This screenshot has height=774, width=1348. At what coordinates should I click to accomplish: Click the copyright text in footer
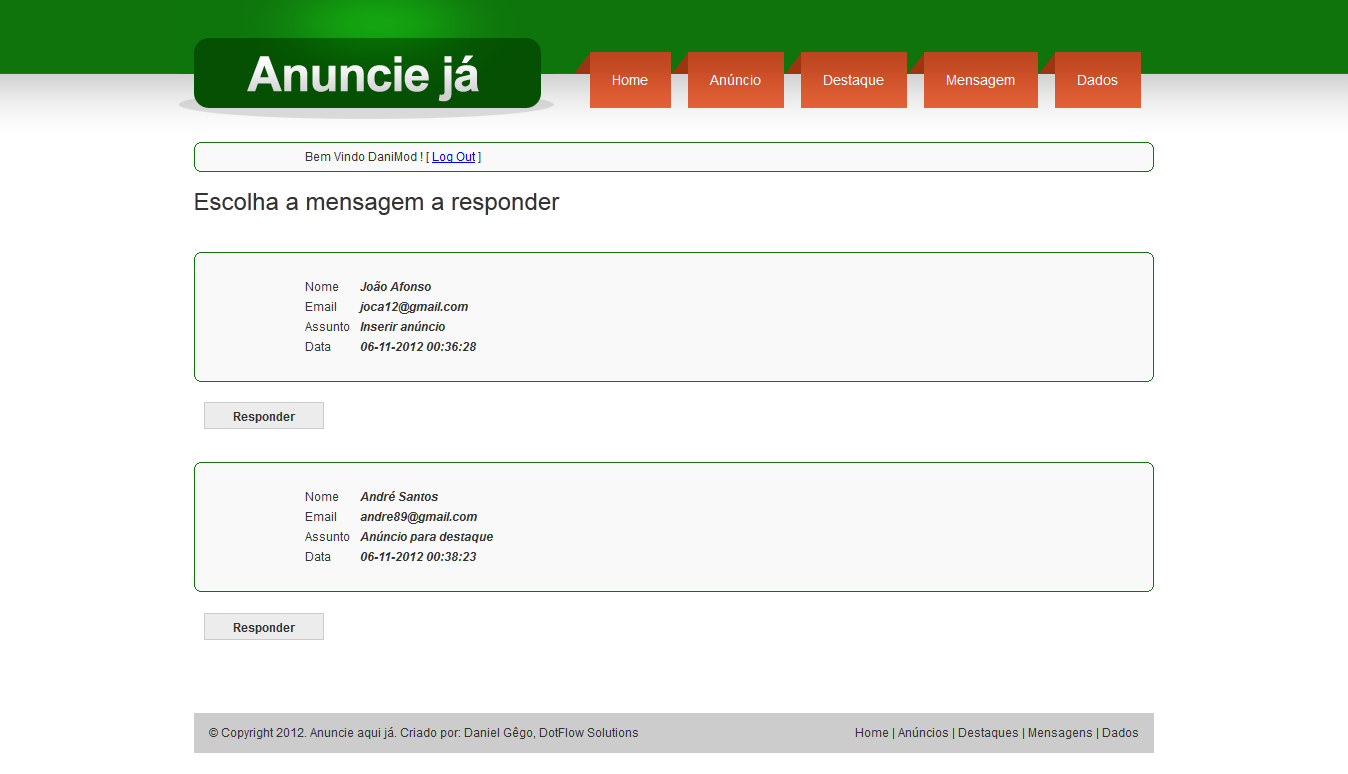[424, 733]
